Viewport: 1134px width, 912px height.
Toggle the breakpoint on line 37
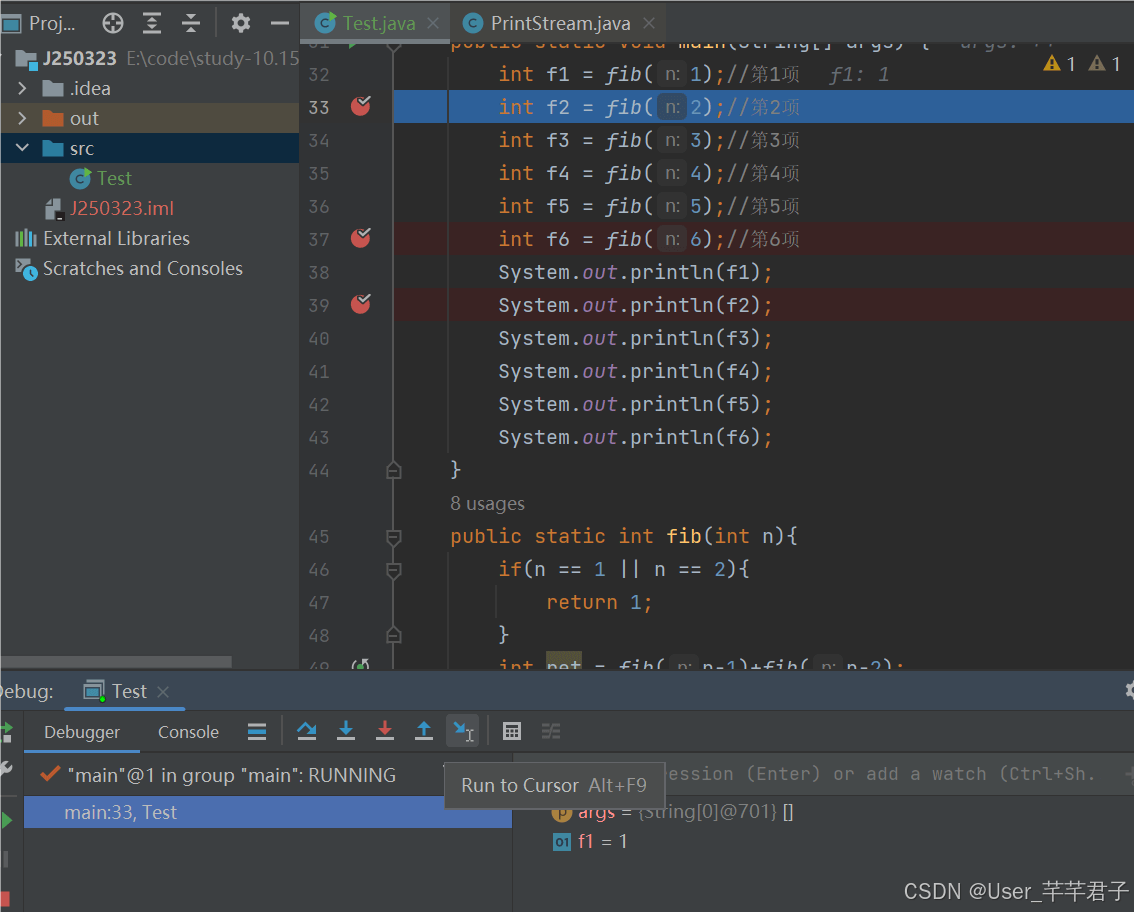point(361,238)
